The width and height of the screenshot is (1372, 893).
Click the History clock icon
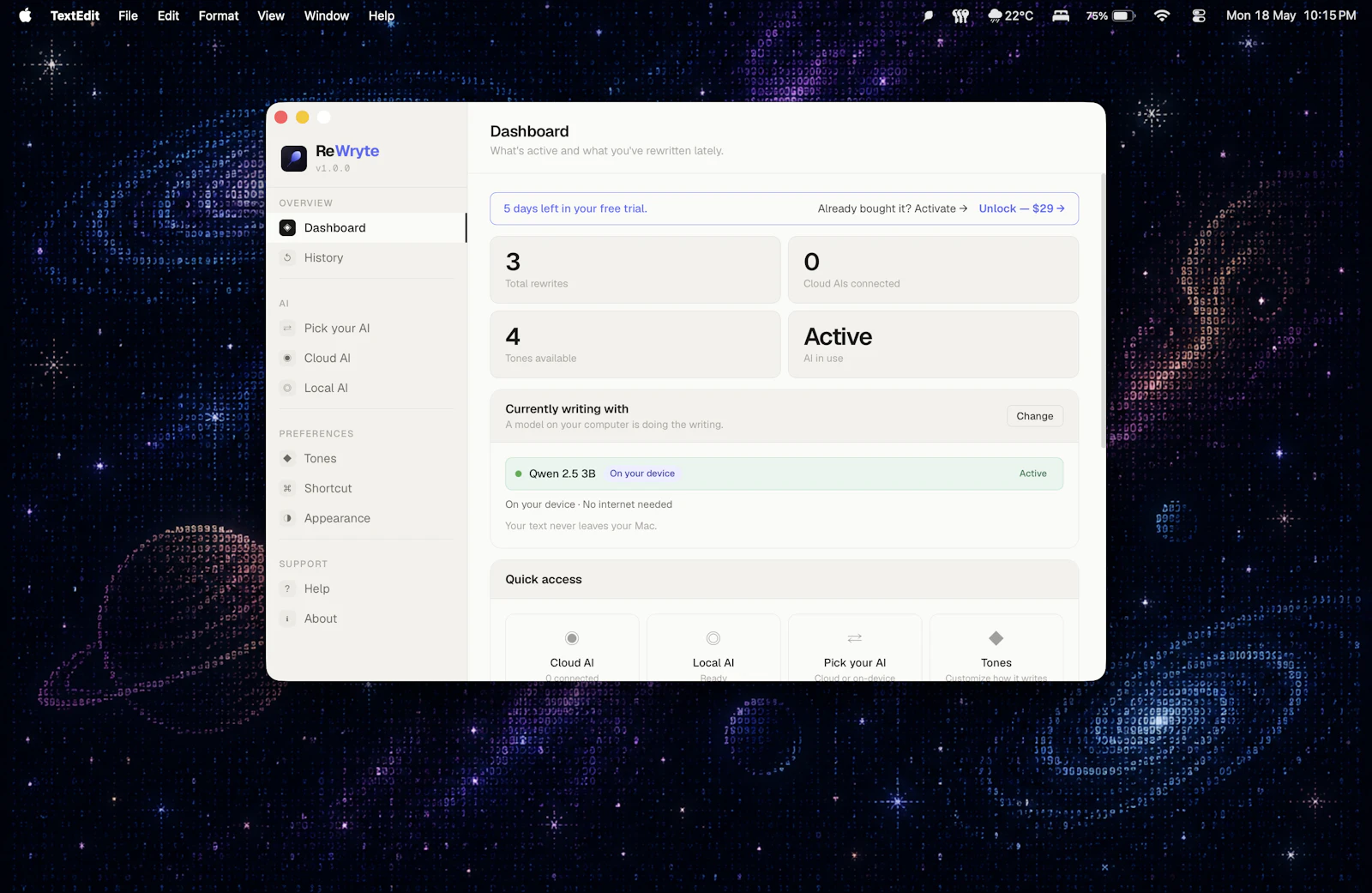click(287, 257)
